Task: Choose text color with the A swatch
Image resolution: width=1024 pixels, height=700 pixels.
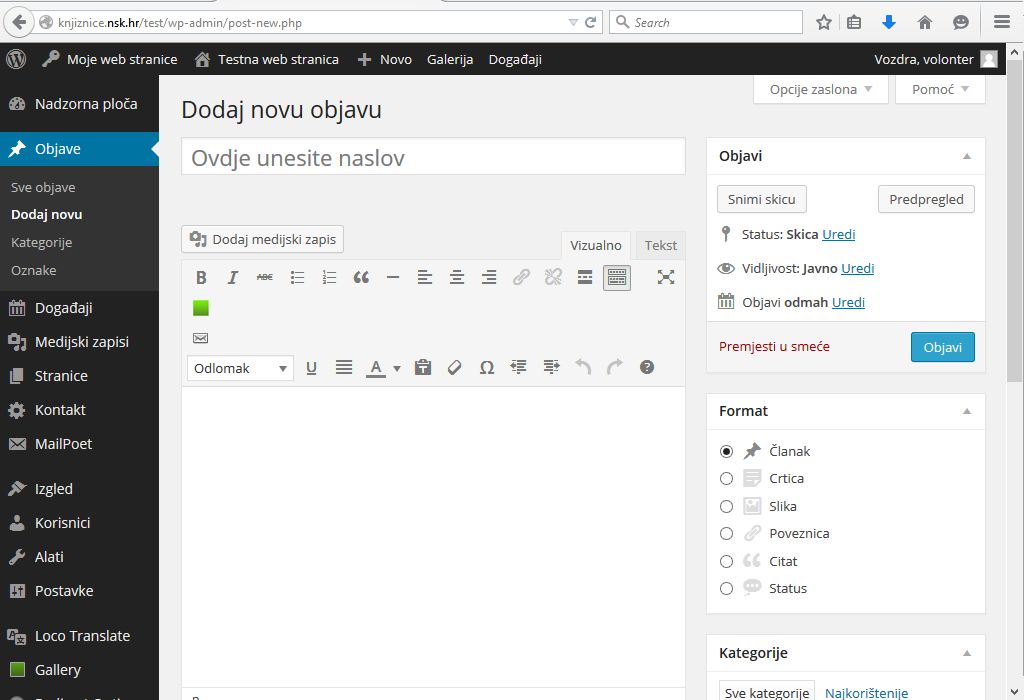Action: [x=376, y=368]
